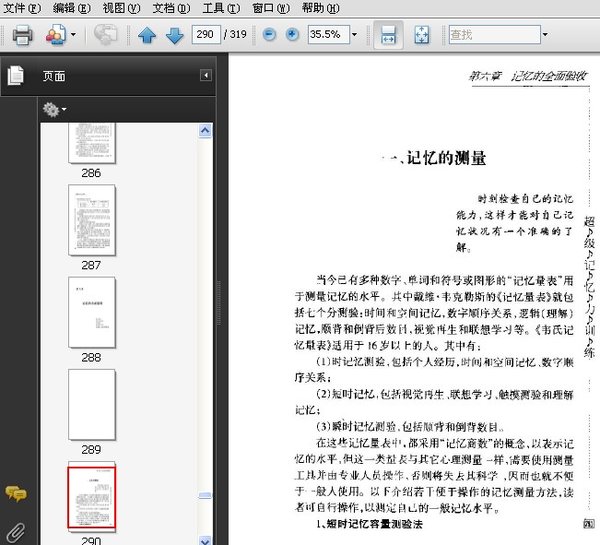This screenshot has width=600, height=545.
Task: Go to previous page with up arrow
Action: point(147,35)
